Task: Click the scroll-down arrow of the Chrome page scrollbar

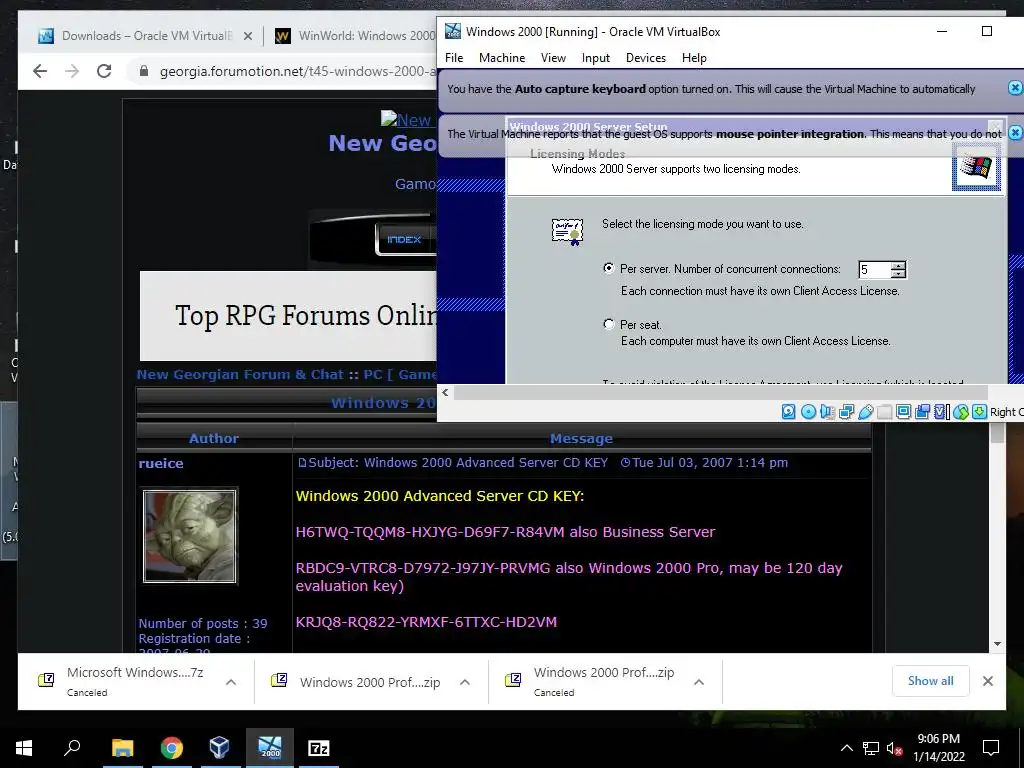Action: click(x=997, y=644)
